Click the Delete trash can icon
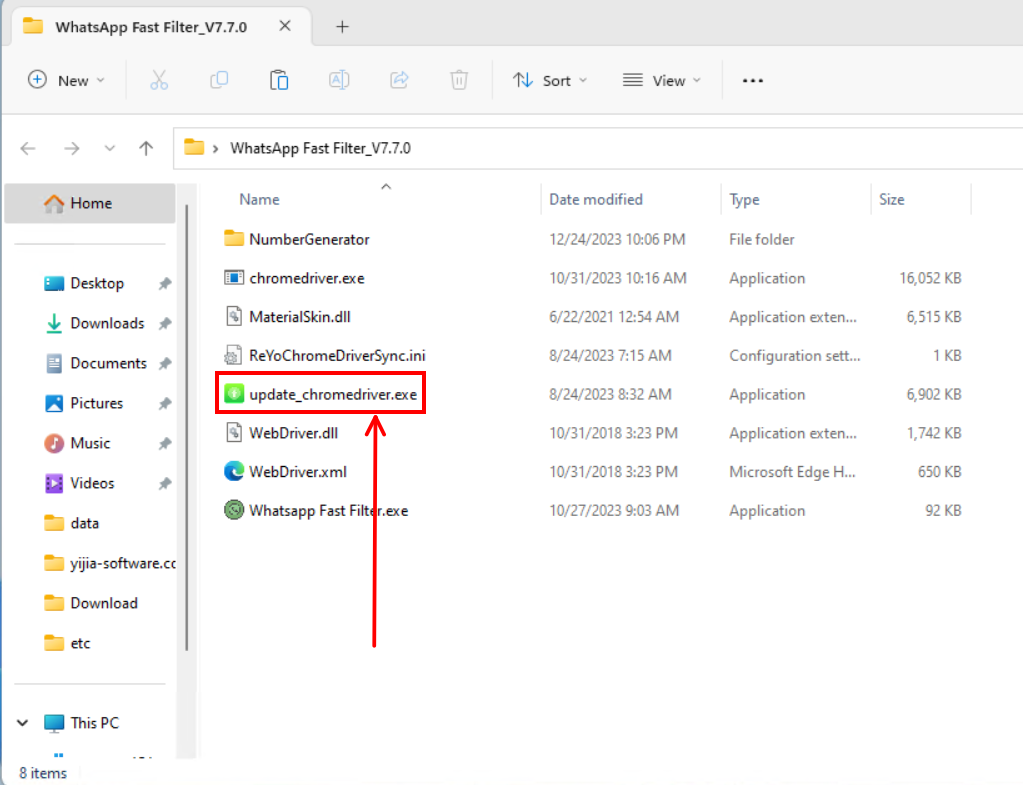Viewport: 1023px width, 785px height. [459, 81]
